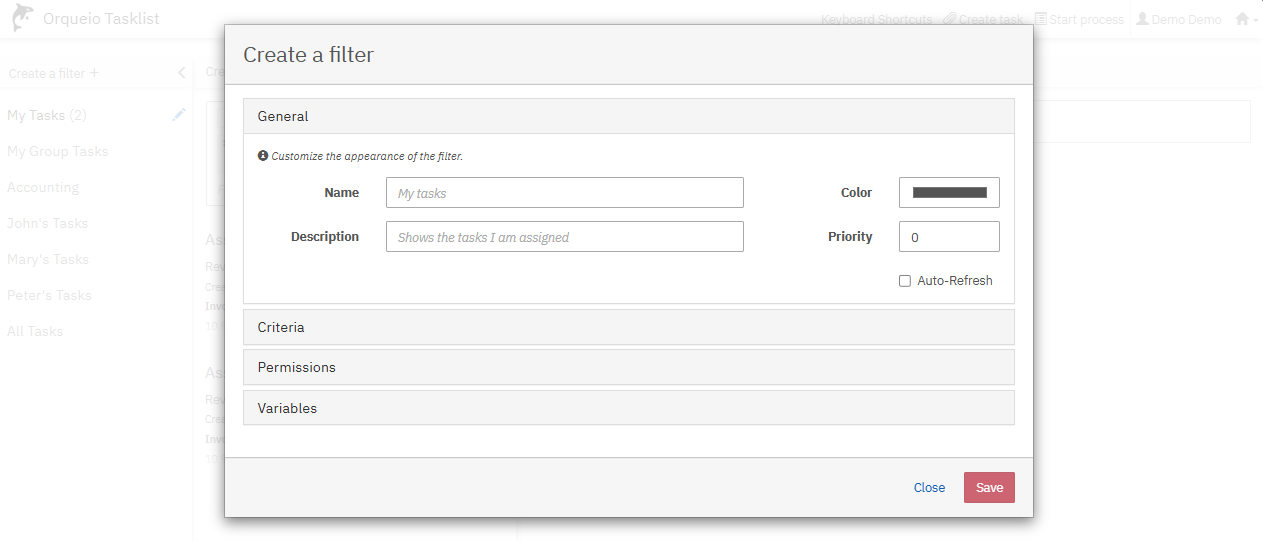Enable the Auto-Refresh checkbox
Viewport: 1263px width, 541px height.
(x=905, y=281)
